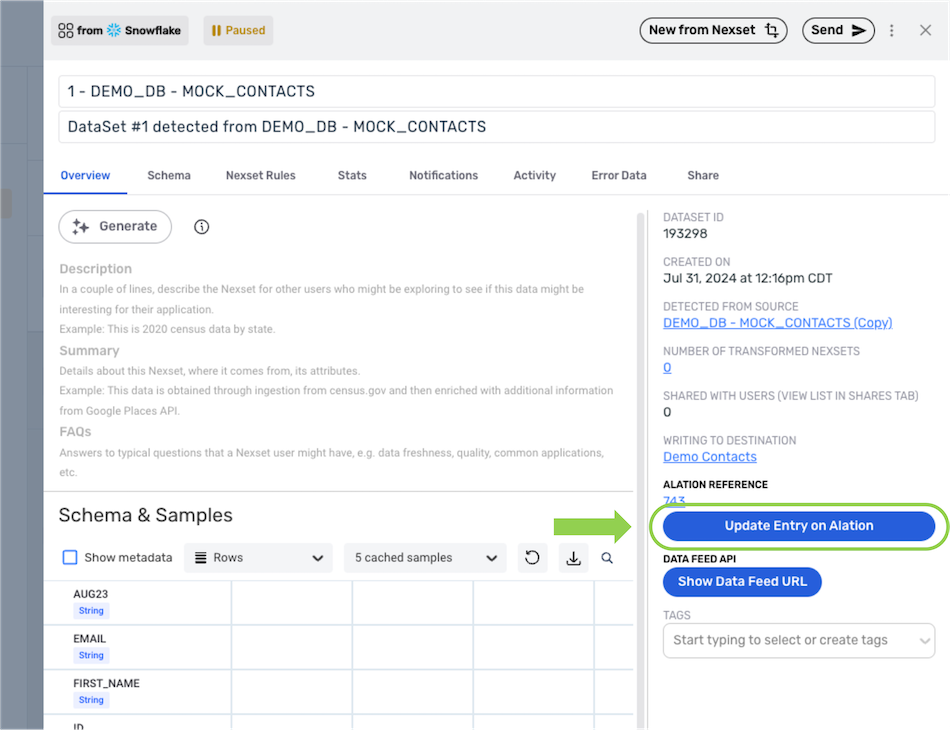Switch to the Overview tab
Viewport: 950px width, 730px height.
(85, 175)
